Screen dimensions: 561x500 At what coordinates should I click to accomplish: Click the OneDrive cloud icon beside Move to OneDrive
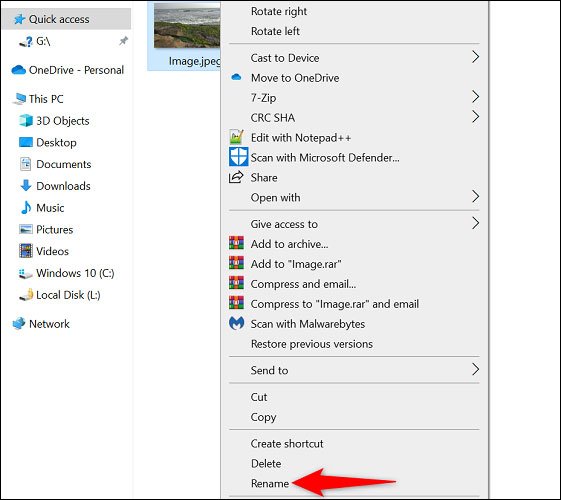pos(236,77)
